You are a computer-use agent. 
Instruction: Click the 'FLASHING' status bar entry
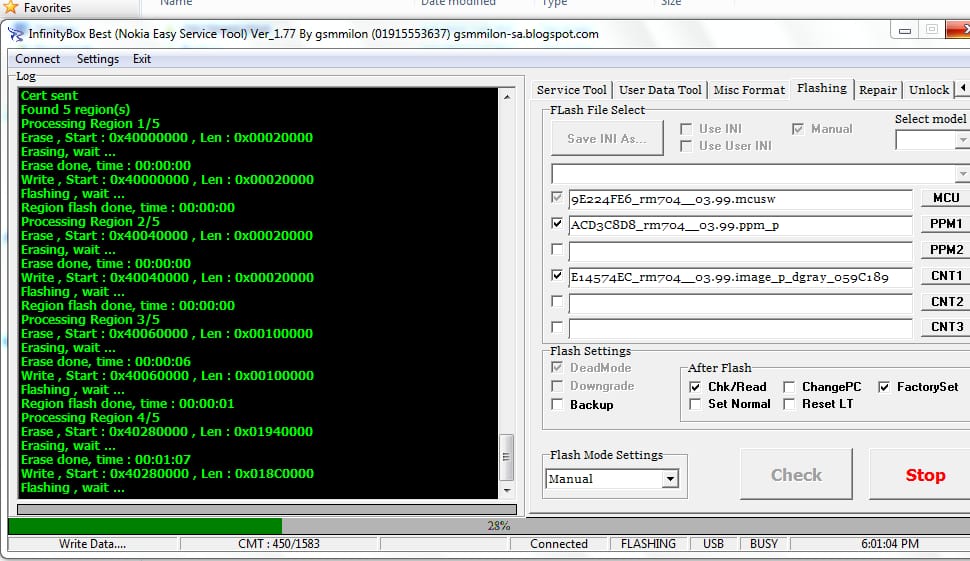click(648, 544)
